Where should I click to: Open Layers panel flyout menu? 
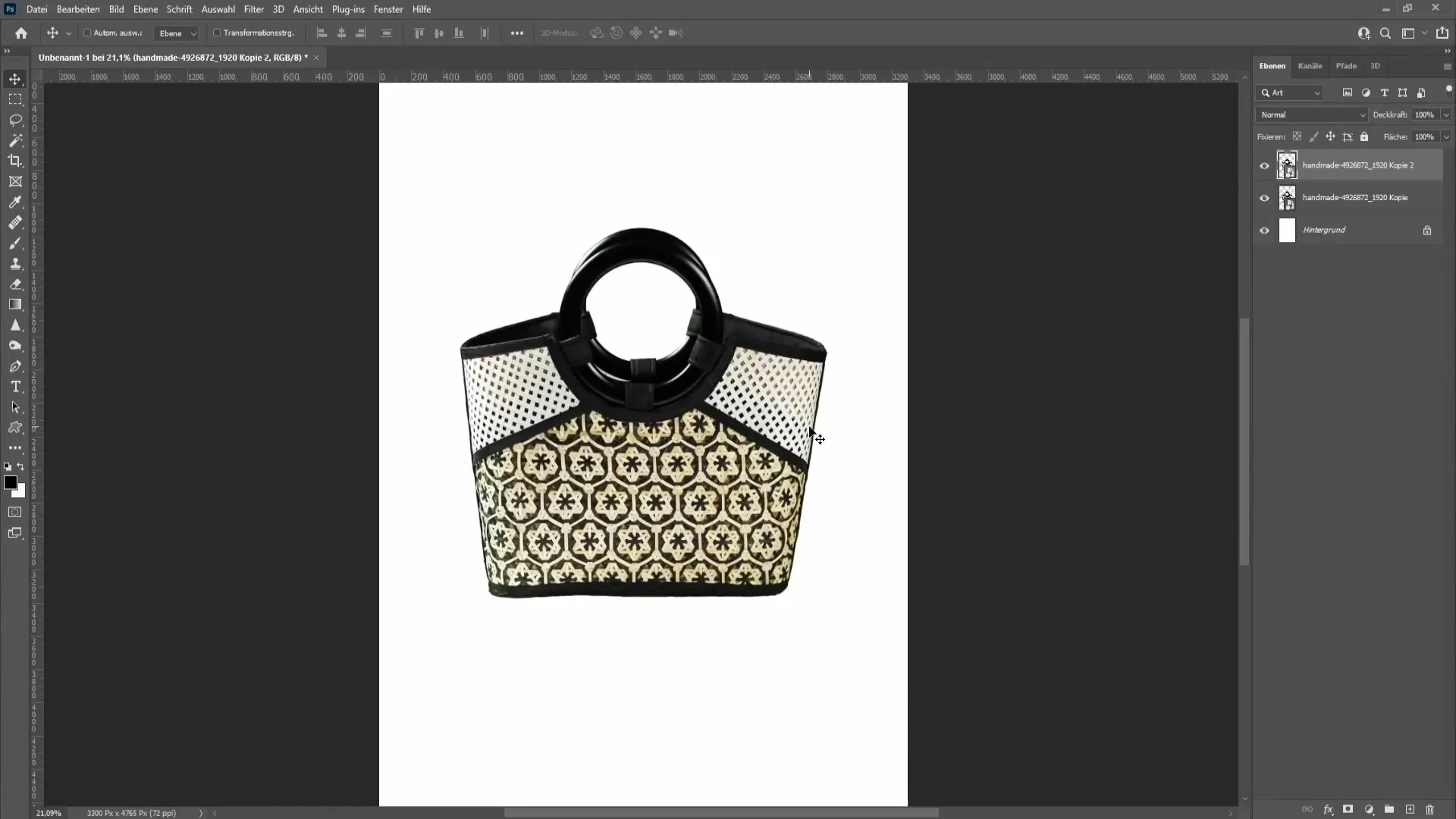tap(1447, 66)
